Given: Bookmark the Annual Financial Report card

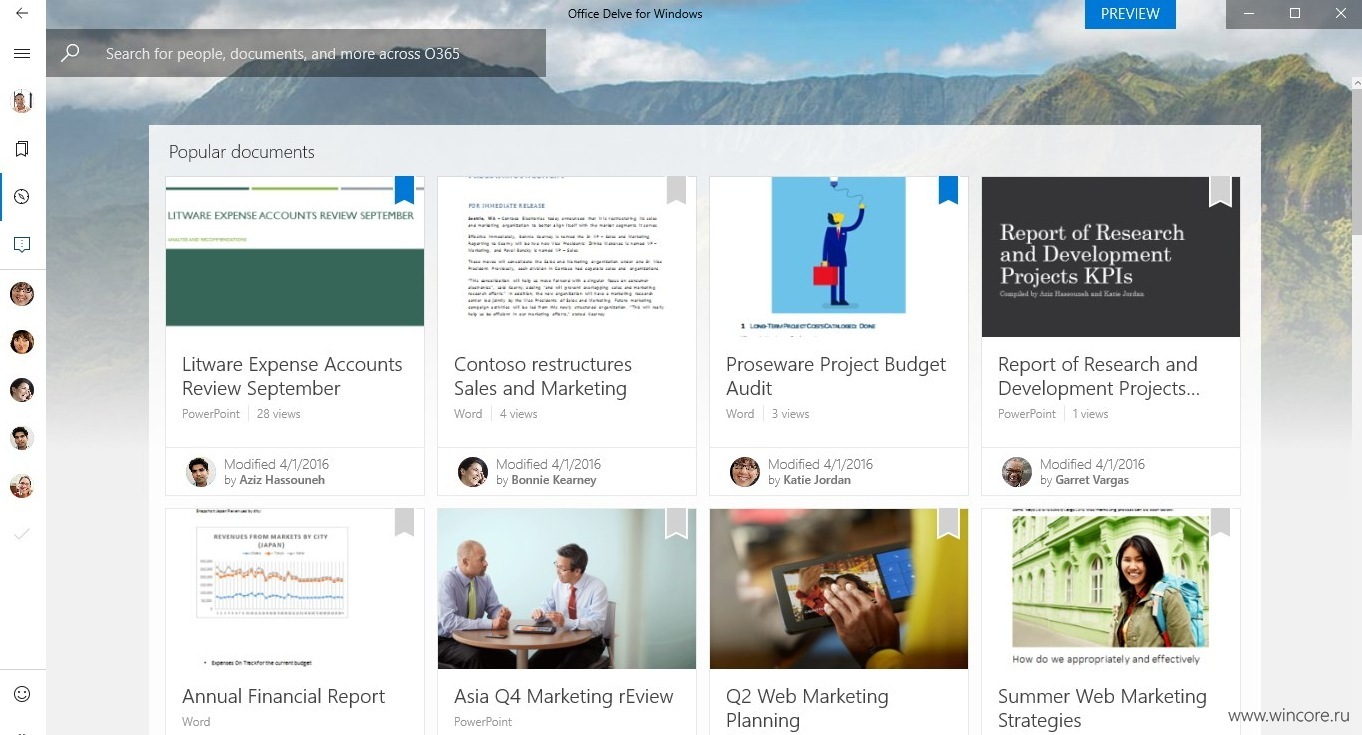Looking at the screenshot, I should click(x=404, y=522).
